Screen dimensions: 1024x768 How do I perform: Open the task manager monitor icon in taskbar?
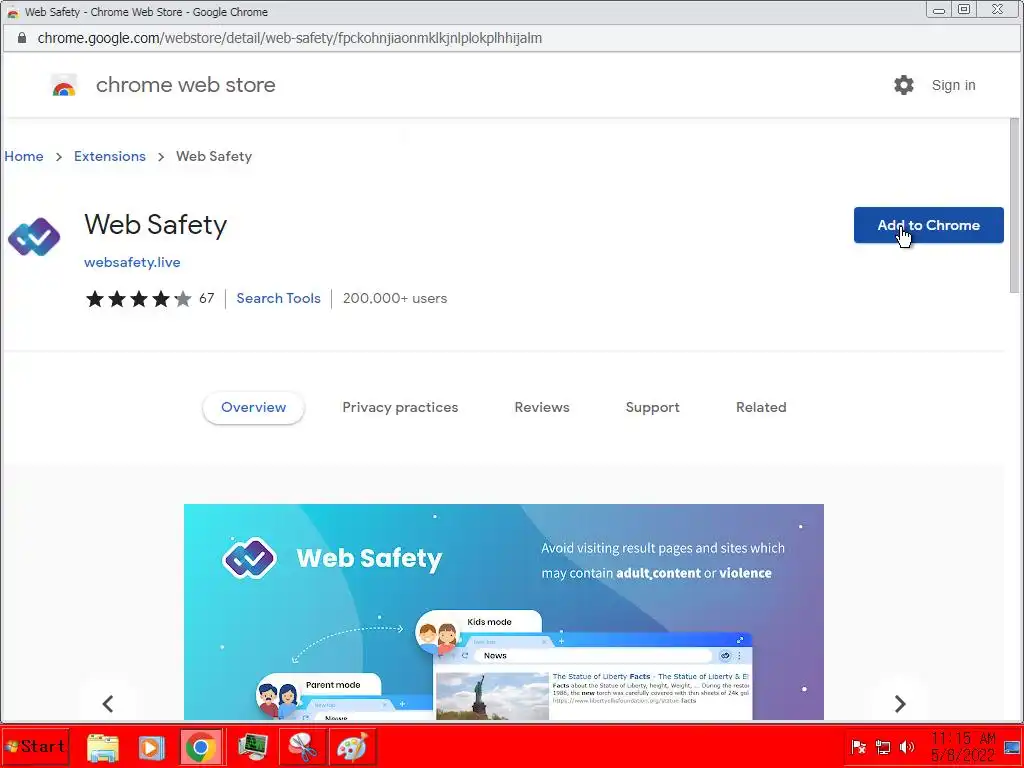(253, 746)
